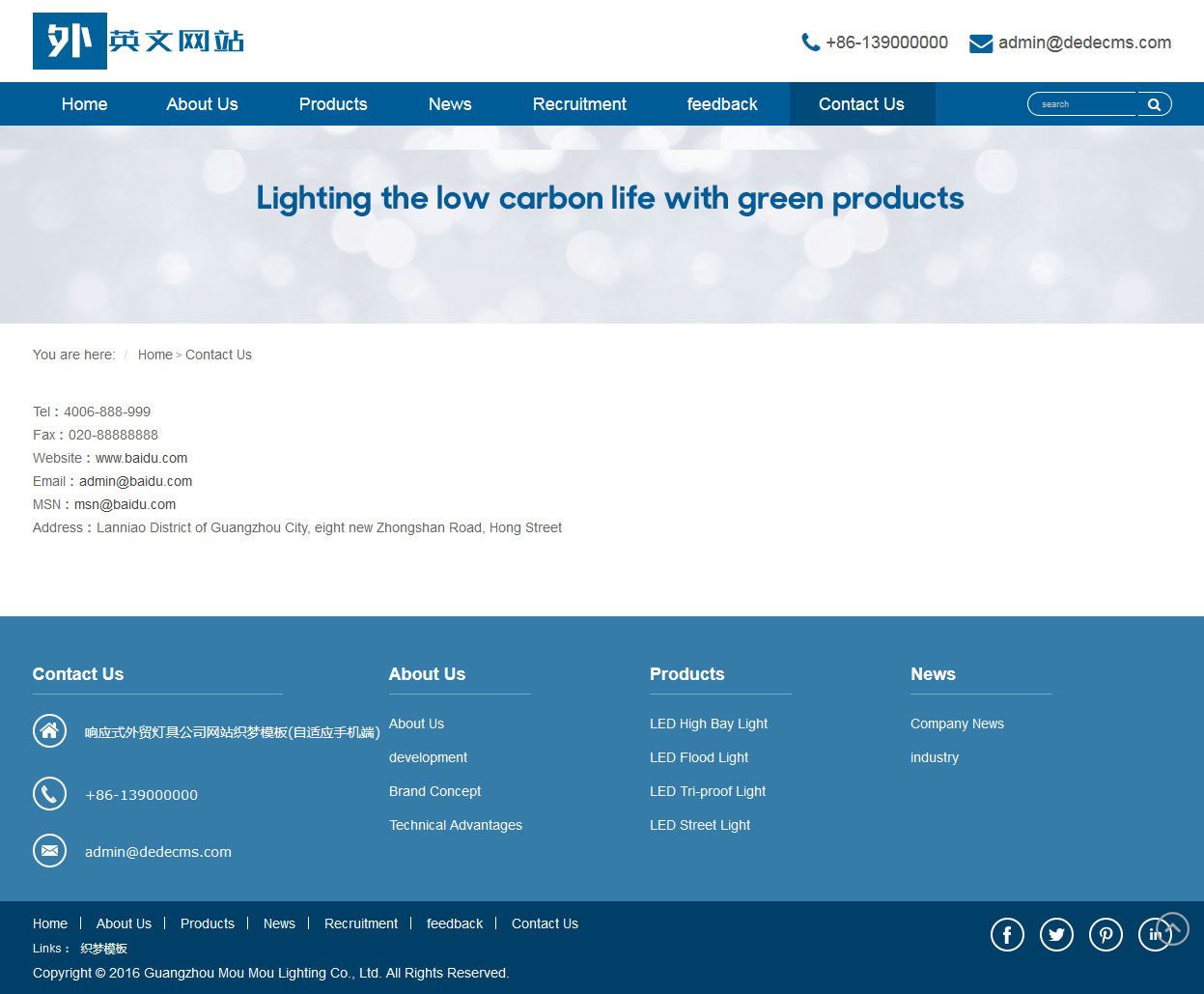The image size is (1204, 994).
Task: Open the Twitter social icon
Action: click(x=1056, y=934)
